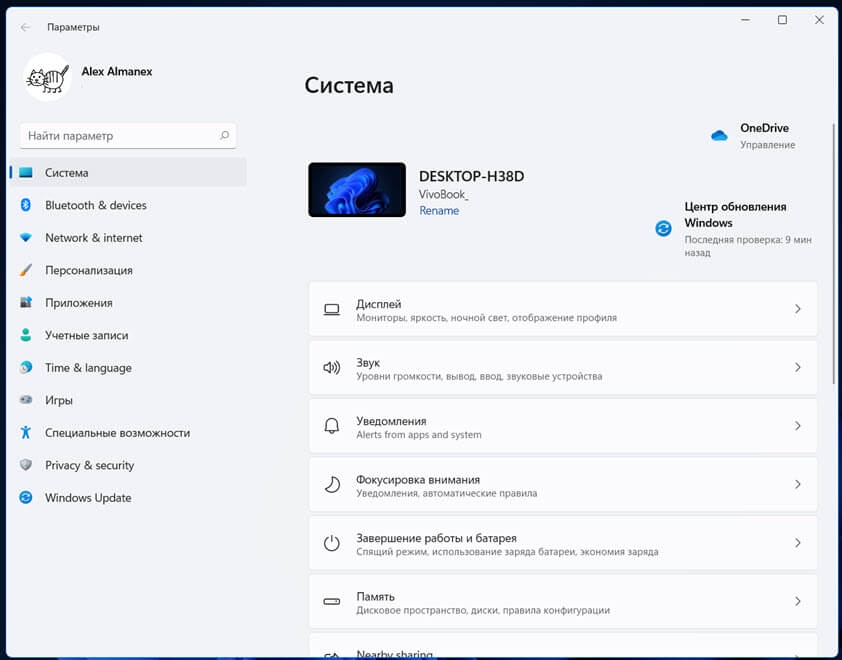
Task: Click the Приложения apps icon
Action: (25, 302)
